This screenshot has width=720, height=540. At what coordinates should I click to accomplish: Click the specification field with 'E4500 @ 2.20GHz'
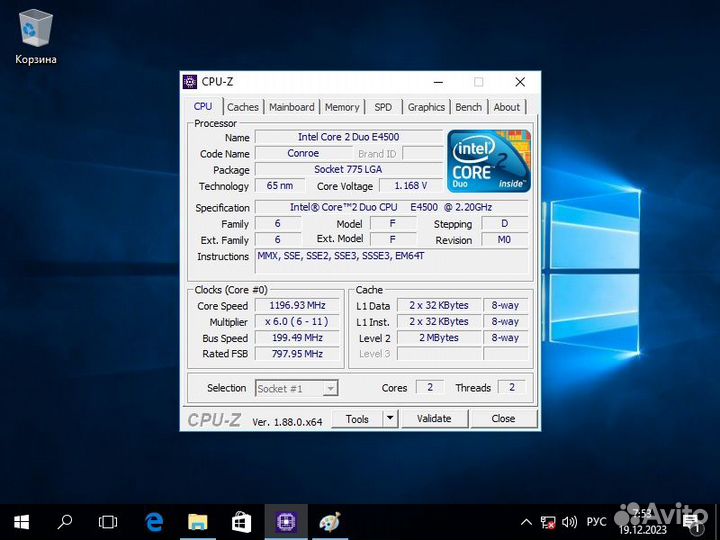(x=391, y=207)
